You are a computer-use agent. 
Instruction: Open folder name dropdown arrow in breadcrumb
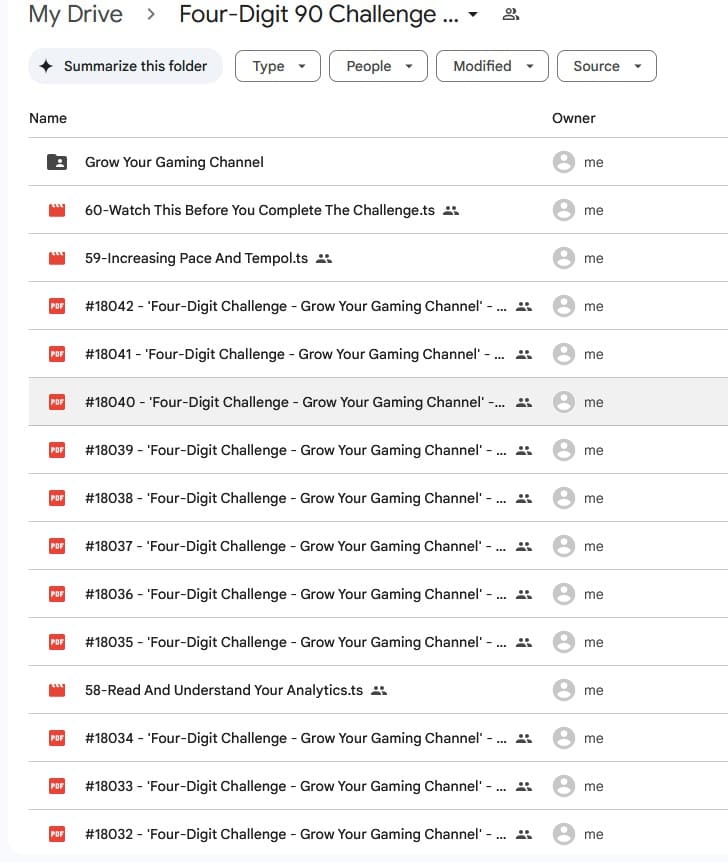pyautogui.click(x=473, y=15)
